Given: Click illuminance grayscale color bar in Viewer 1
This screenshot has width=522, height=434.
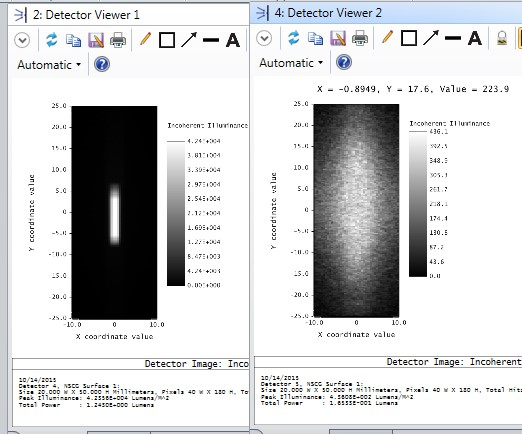Looking at the screenshot, I should coord(176,213).
